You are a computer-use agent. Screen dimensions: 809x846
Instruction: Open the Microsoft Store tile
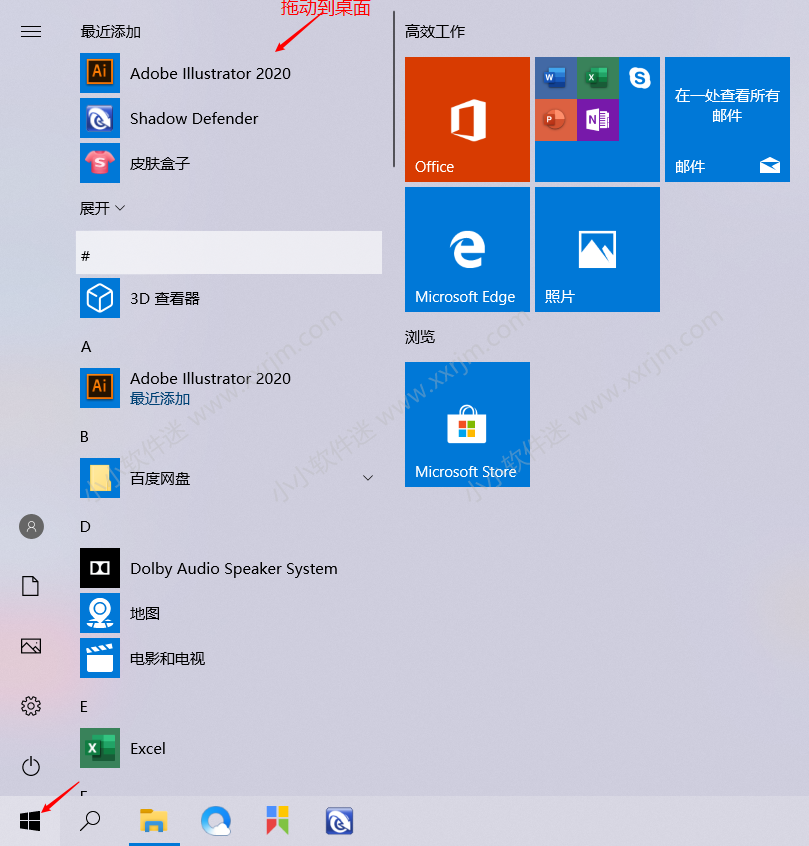467,425
